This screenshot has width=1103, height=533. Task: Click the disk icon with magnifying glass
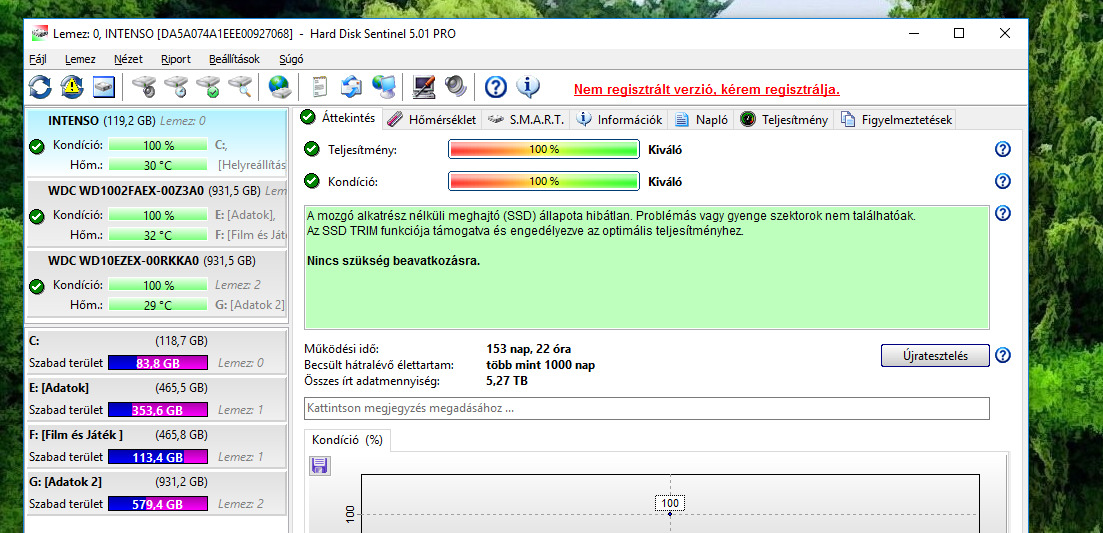(x=239, y=87)
